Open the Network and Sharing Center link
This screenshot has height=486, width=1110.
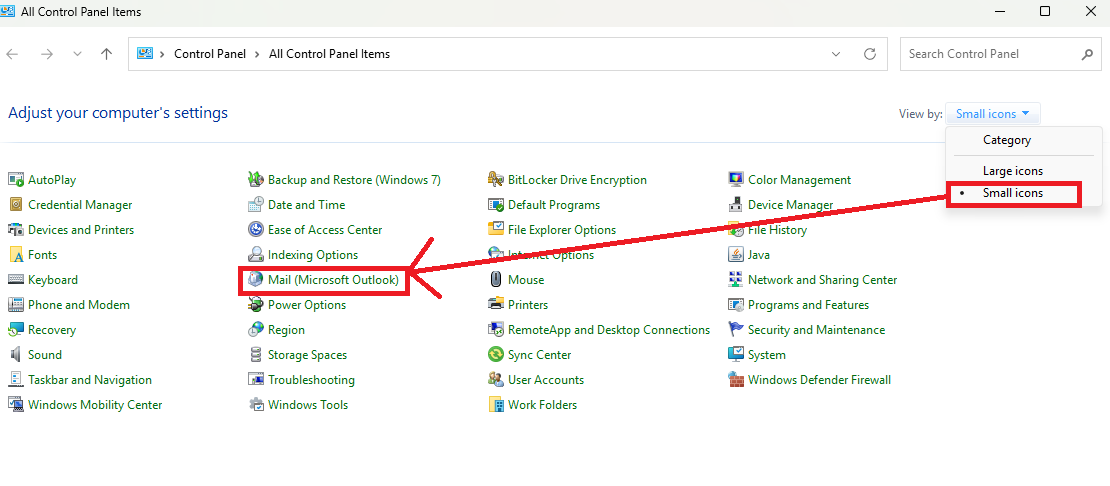coord(822,280)
